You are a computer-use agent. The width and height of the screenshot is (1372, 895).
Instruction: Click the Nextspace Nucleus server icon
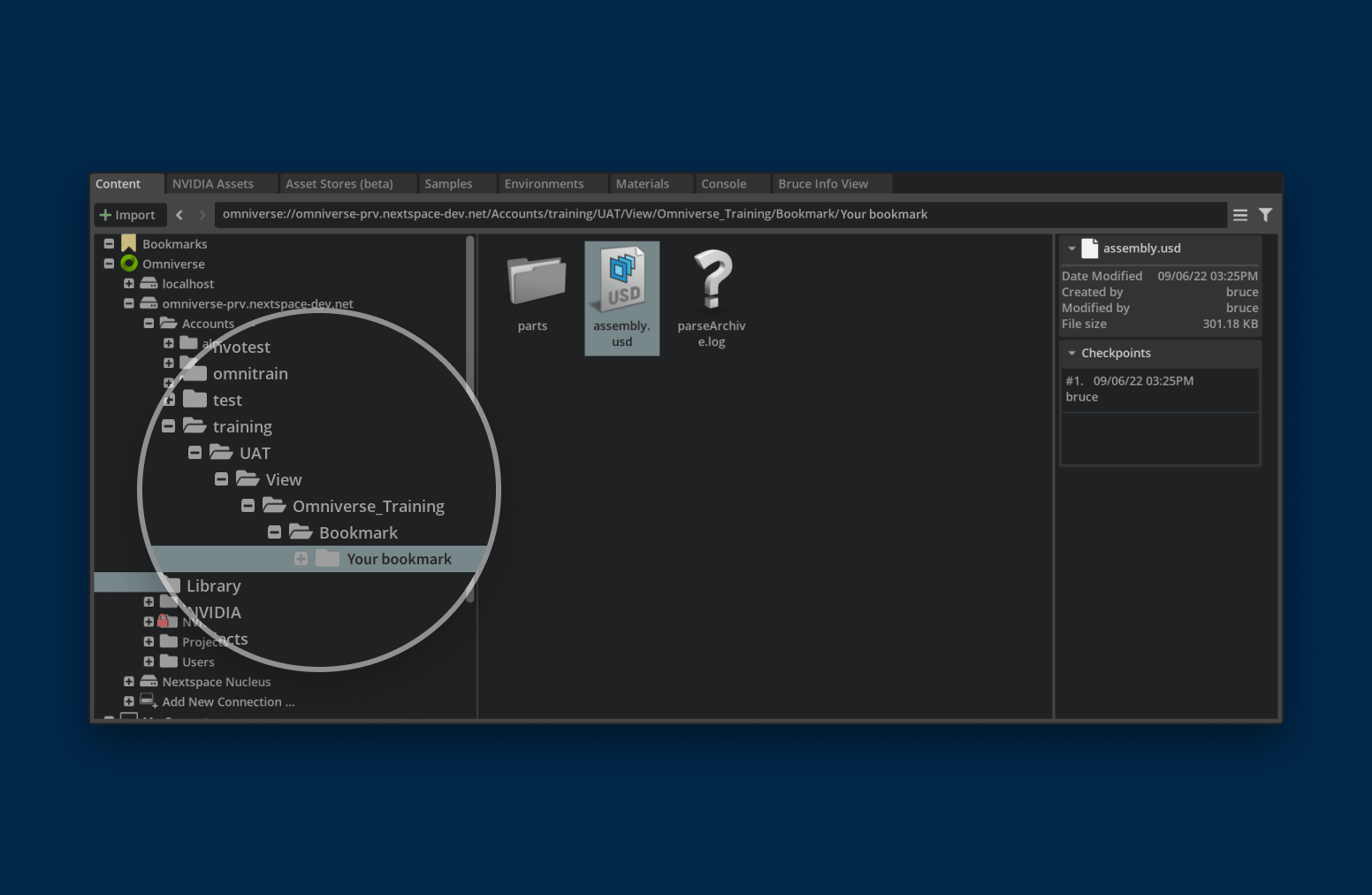pyautogui.click(x=149, y=681)
